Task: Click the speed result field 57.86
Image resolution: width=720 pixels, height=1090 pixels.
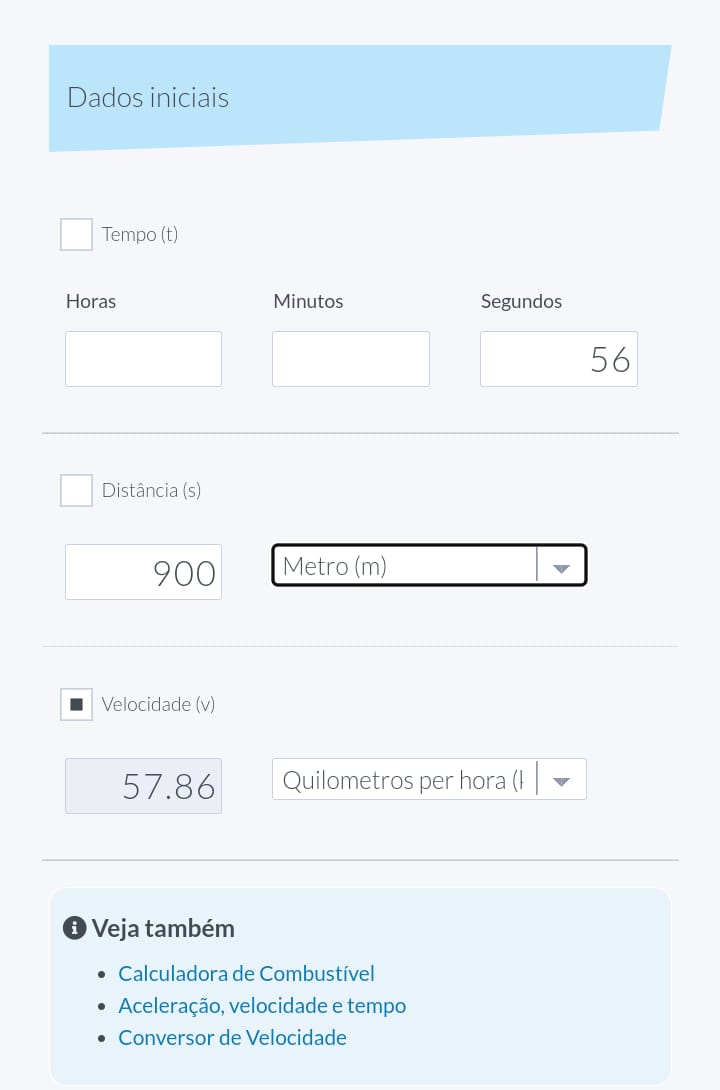Action: 143,786
